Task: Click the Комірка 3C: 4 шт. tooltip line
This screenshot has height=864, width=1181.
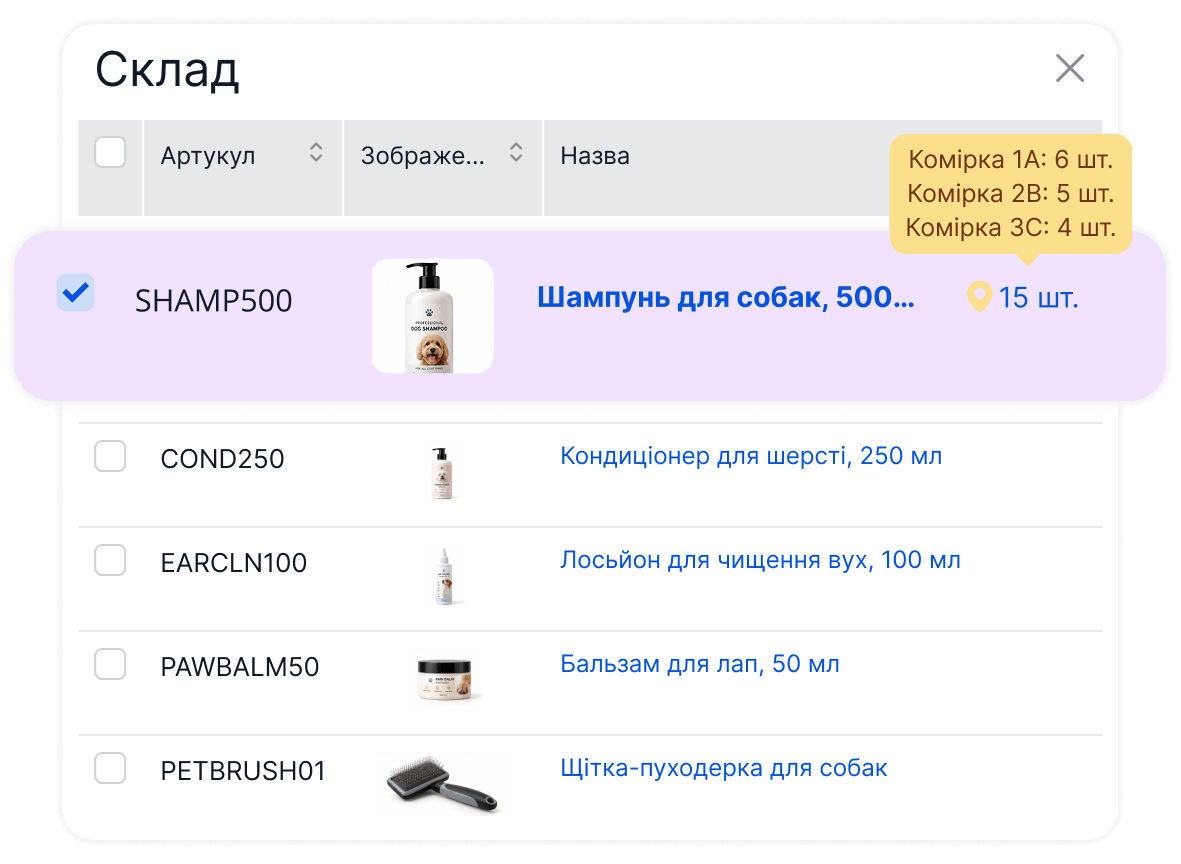Action: coord(1010,227)
